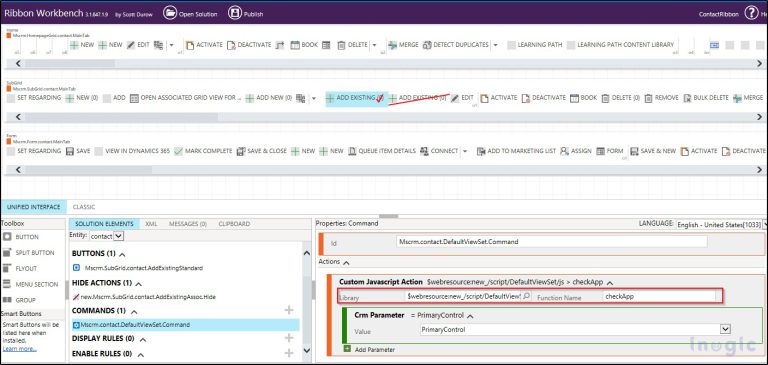The height and width of the screenshot is (365, 768).
Task: Click Queue Item Details icon in Form ribbon
Action: click(x=352, y=151)
